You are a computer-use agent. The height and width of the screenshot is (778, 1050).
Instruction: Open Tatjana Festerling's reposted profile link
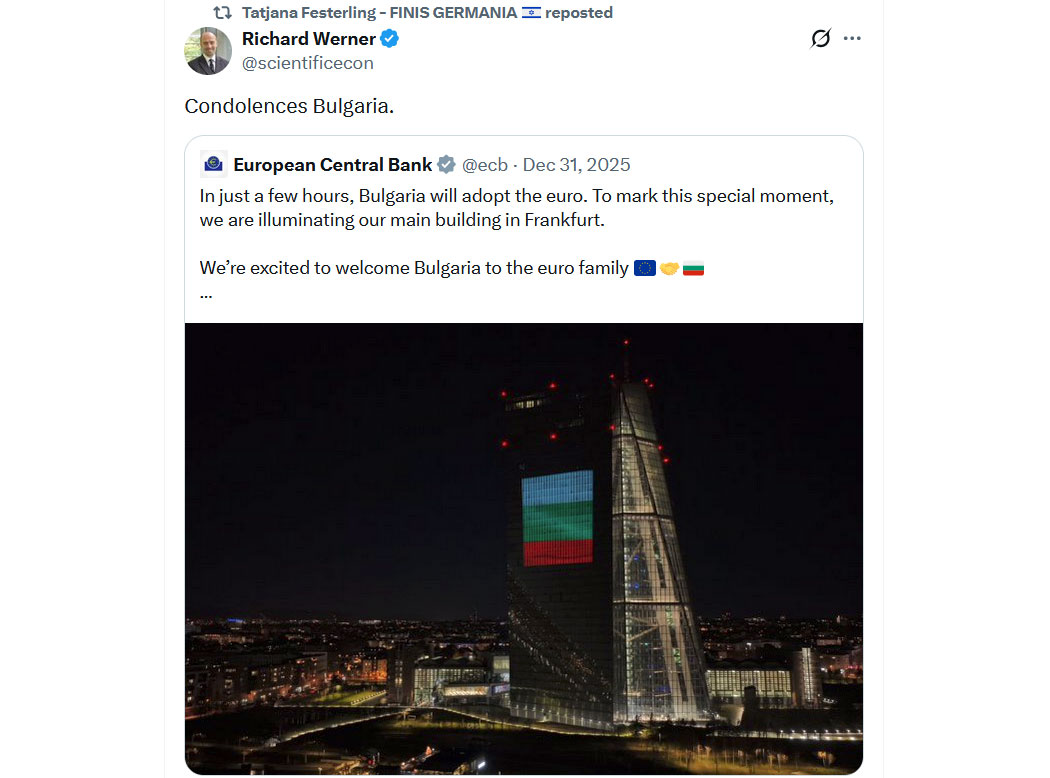(380, 13)
